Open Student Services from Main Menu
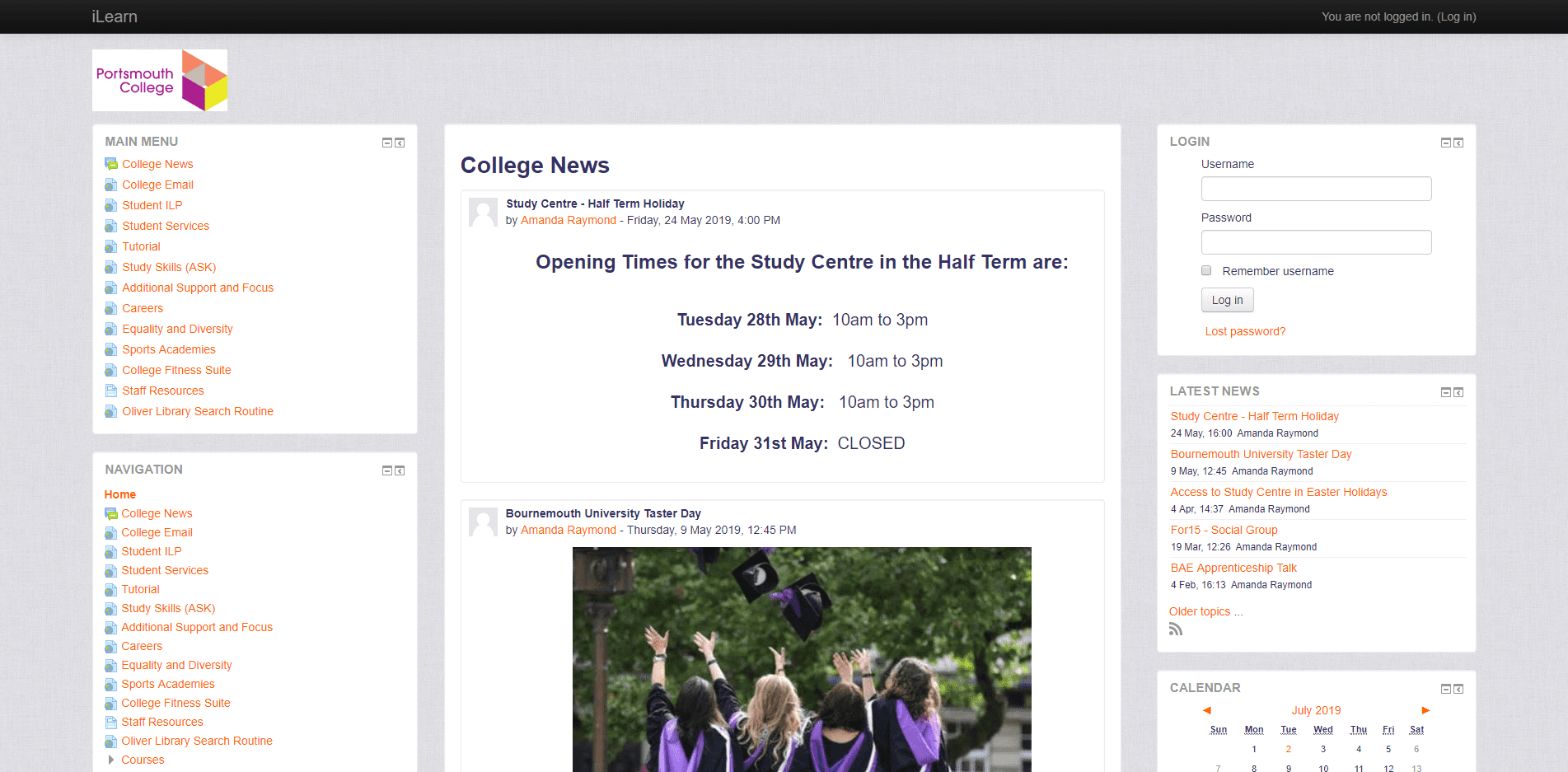Image resolution: width=1568 pixels, height=772 pixels. [166, 226]
